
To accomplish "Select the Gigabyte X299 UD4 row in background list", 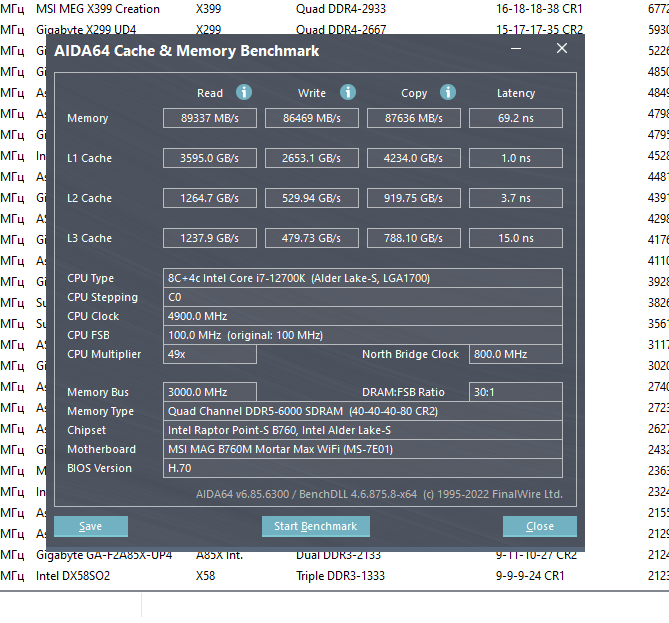I will tap(334, 28).
